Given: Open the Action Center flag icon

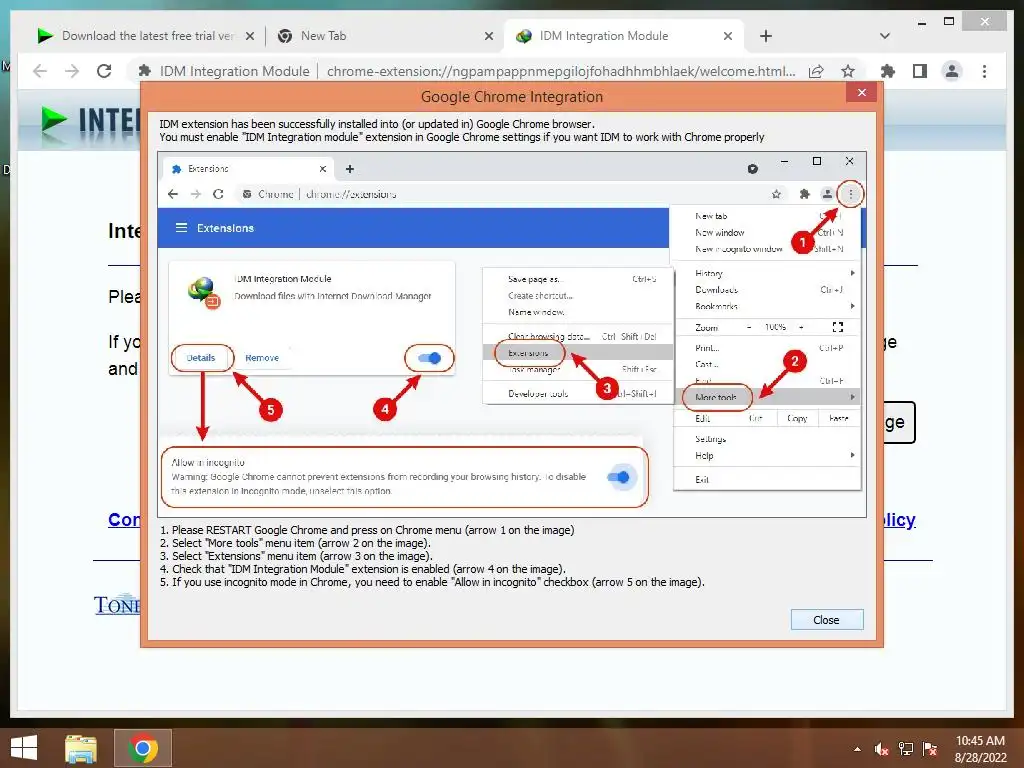Looking at the screenshot, I should [930, 749].
